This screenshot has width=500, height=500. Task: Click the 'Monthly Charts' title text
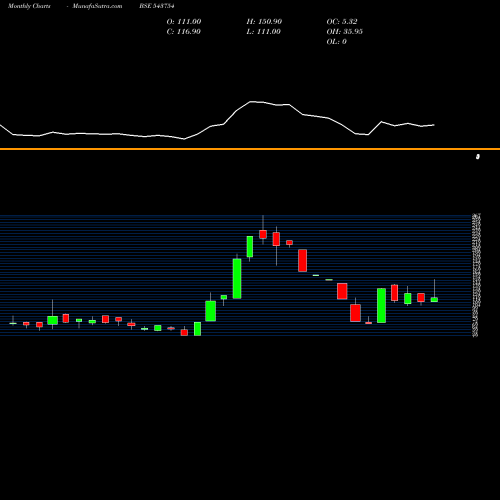pyautogui.click(x=29, y=6)
